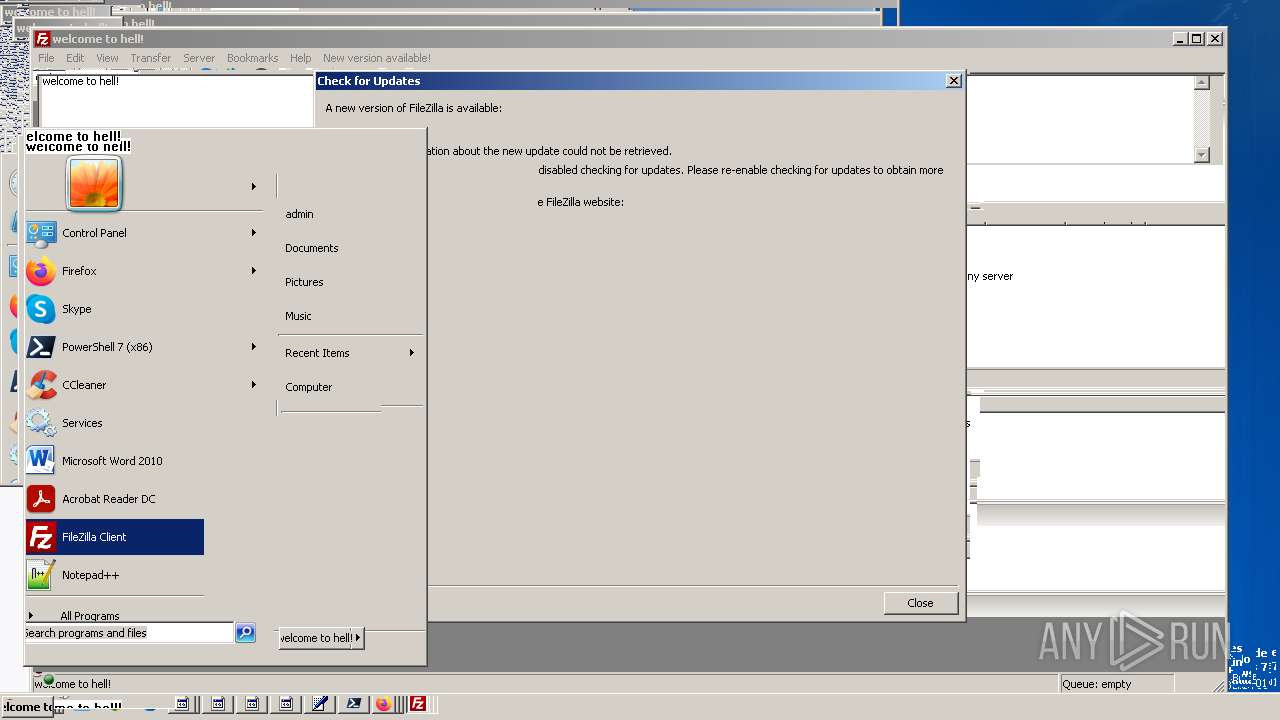Open the Help menu

[x=300, y=58]
